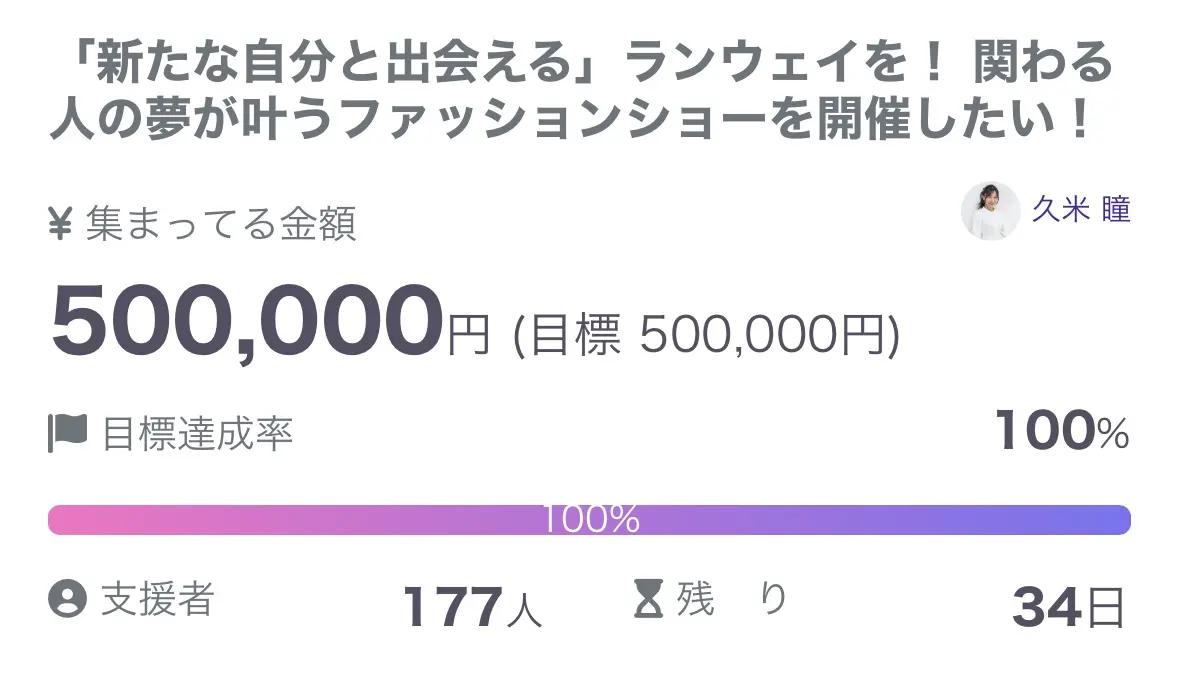This screenshot has height=687, width=1179.
Task: Open the 久米 瞳 profile link
Action: click(1081, 211)
